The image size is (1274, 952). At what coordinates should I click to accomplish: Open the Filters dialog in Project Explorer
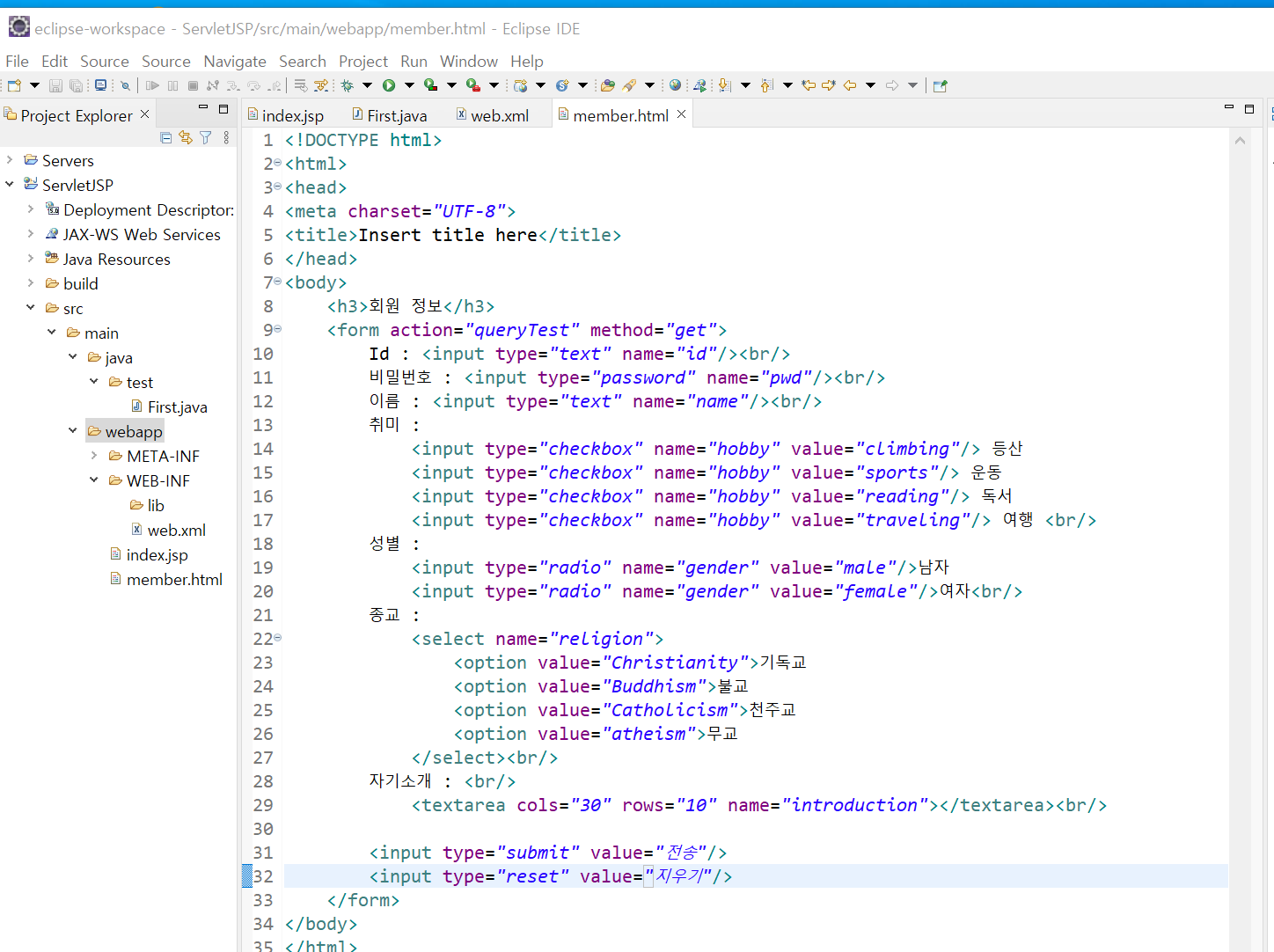204,138
